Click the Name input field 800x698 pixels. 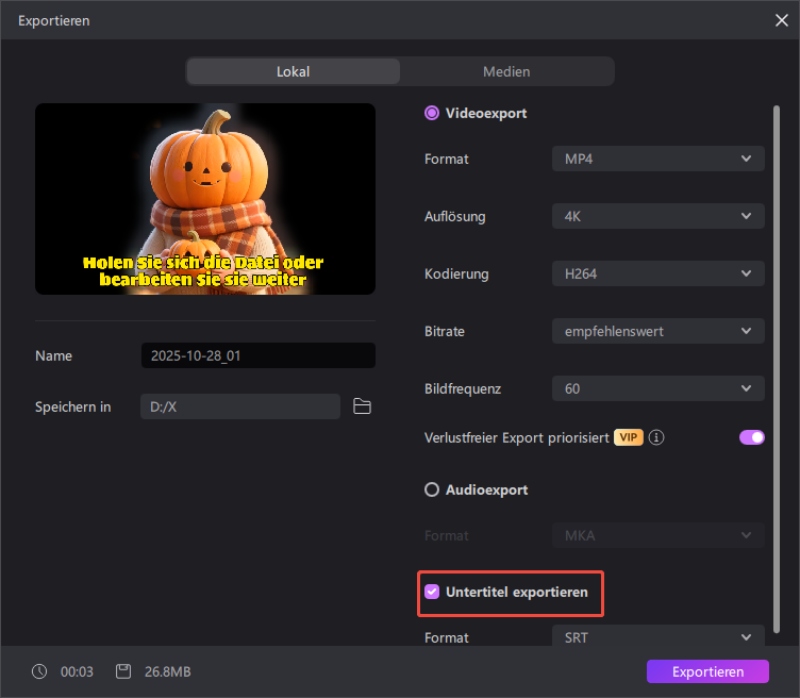[258, 356]
